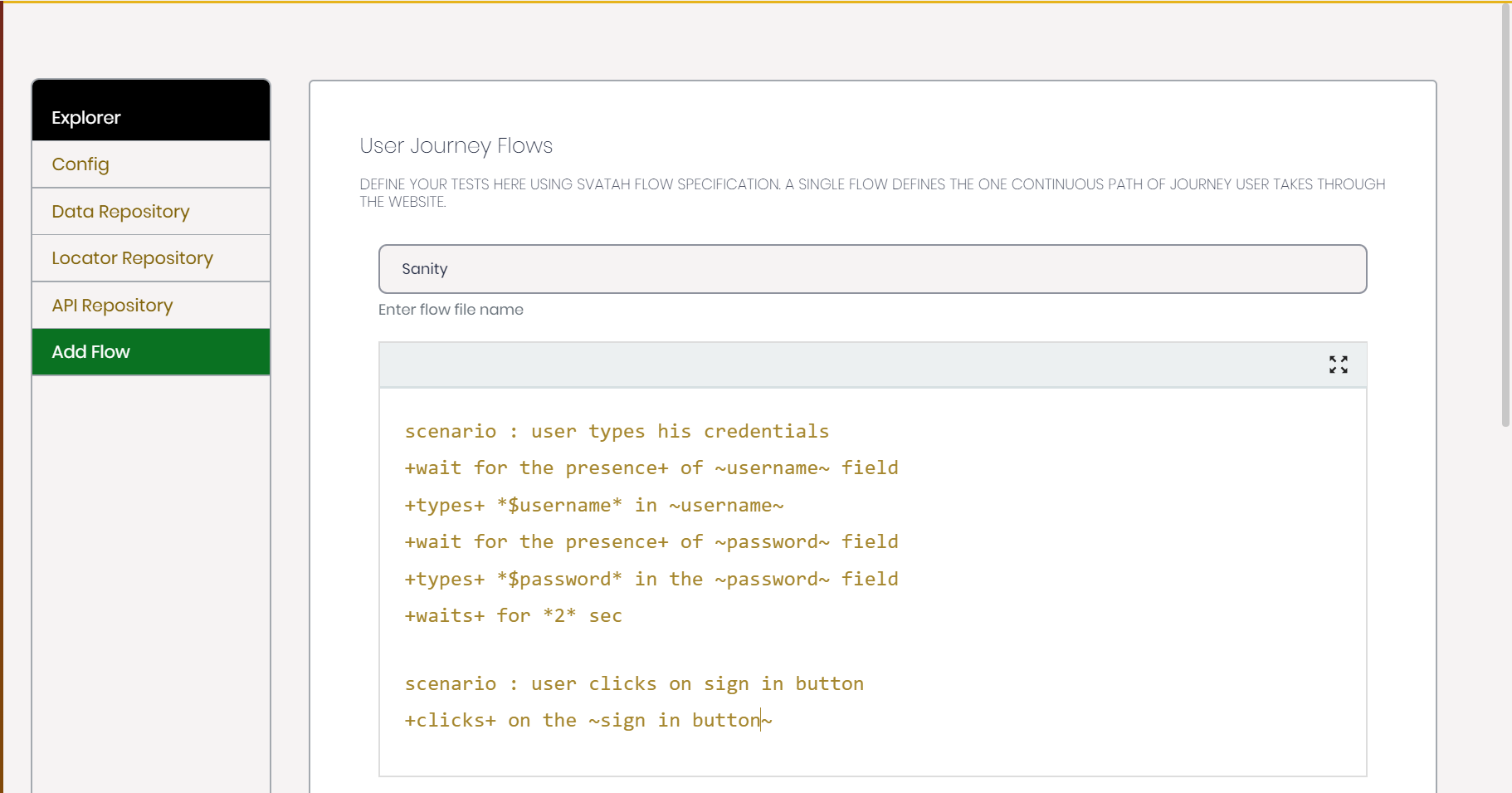Viewport: 1512px width, 793px height.
Task: Click line '+types+ *$username* in ~username~'
Action: (594, 506)
